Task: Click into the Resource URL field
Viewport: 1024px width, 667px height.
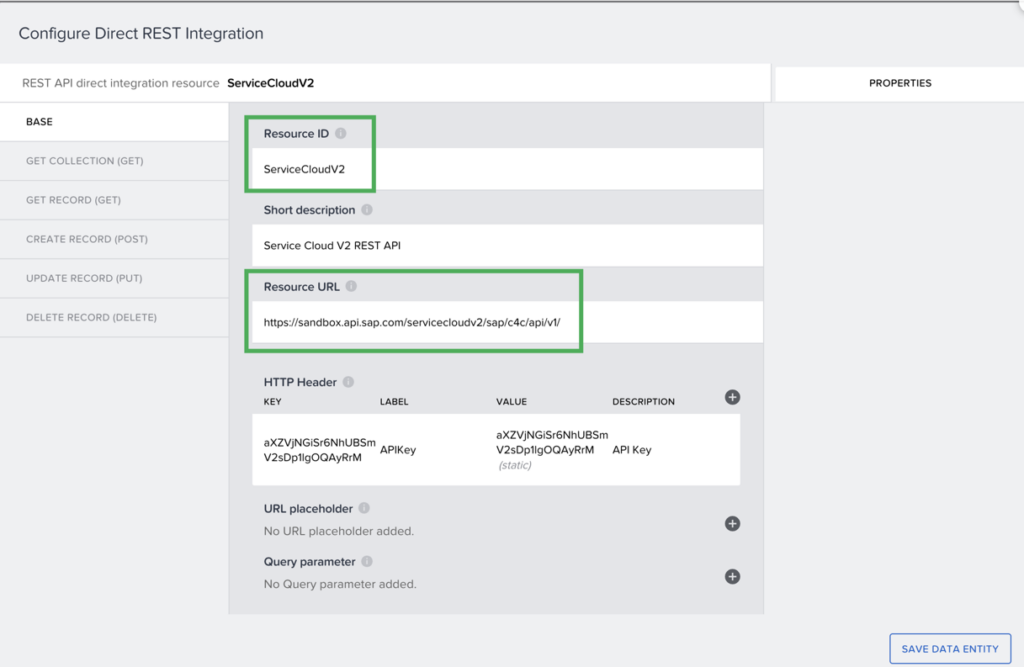Action: tap(505, 323)
